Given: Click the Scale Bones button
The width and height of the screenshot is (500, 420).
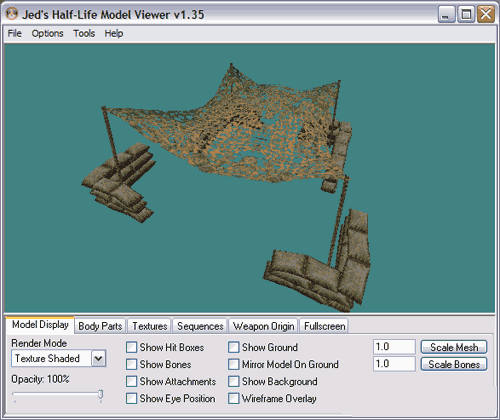Looking at the screenshot, I should point(454,364).
